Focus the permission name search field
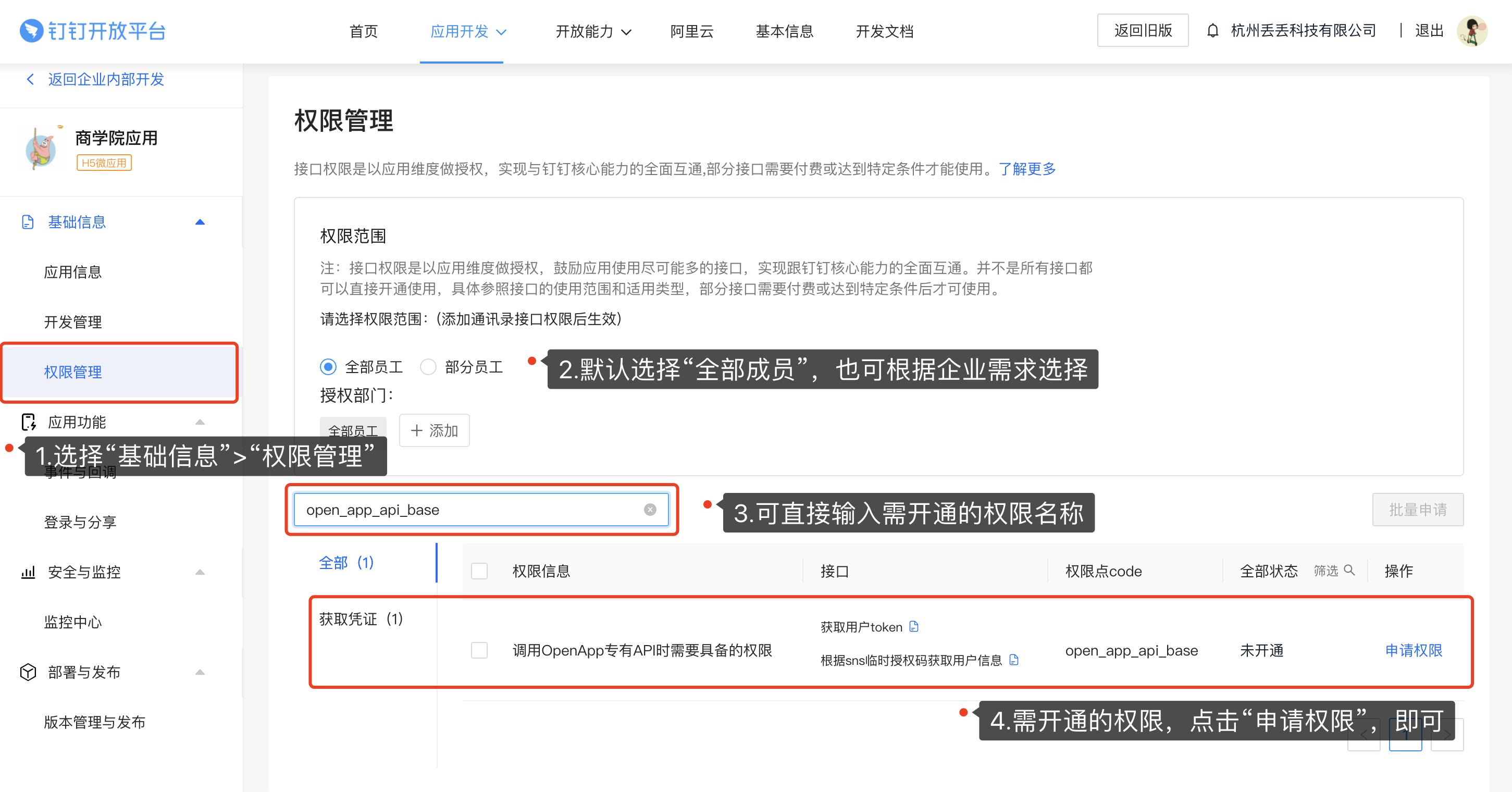Image resolution: width=1512 pixels, height=792 pixels. click(x=481, y=510)
